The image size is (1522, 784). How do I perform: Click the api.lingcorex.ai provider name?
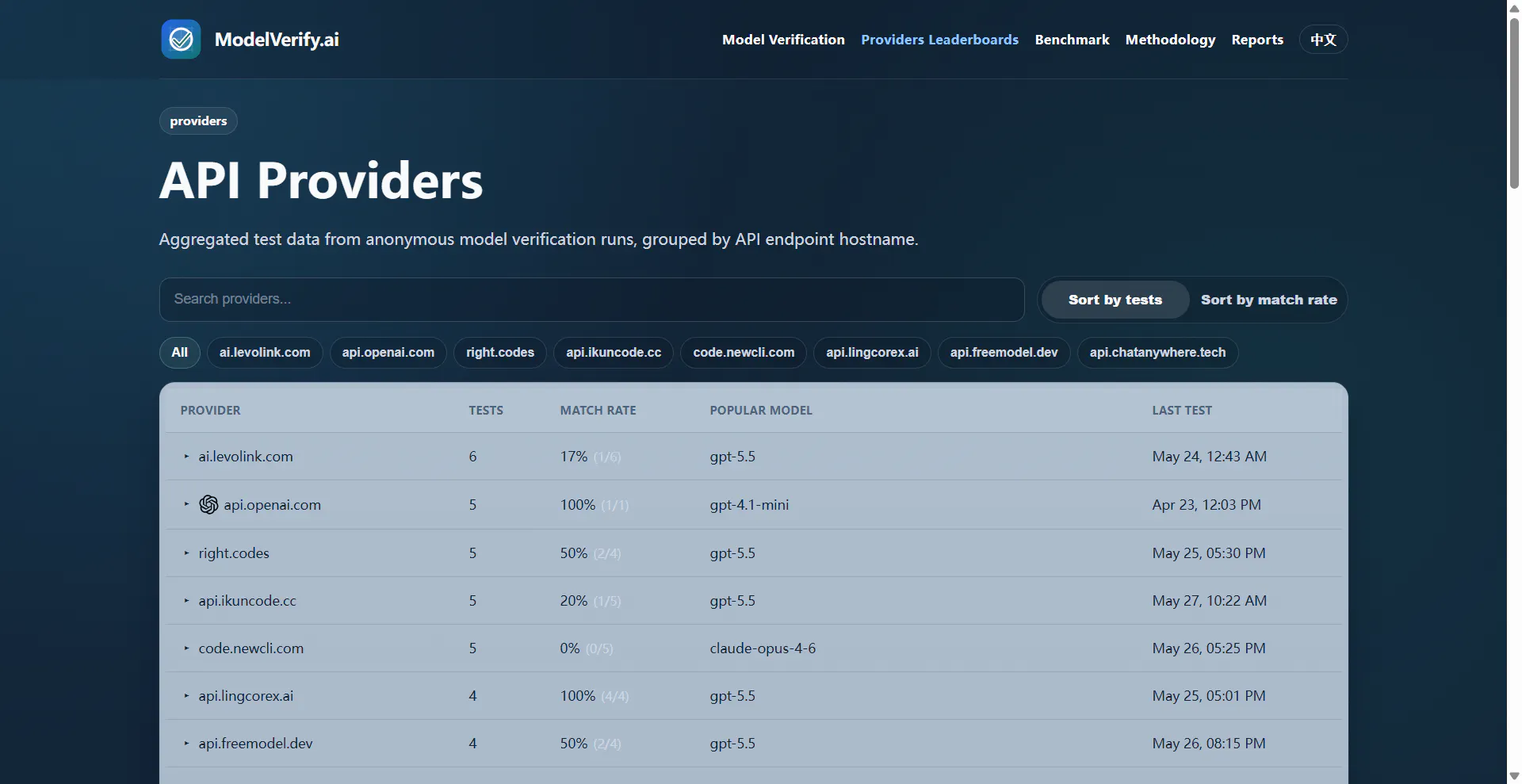click(246, 696)
